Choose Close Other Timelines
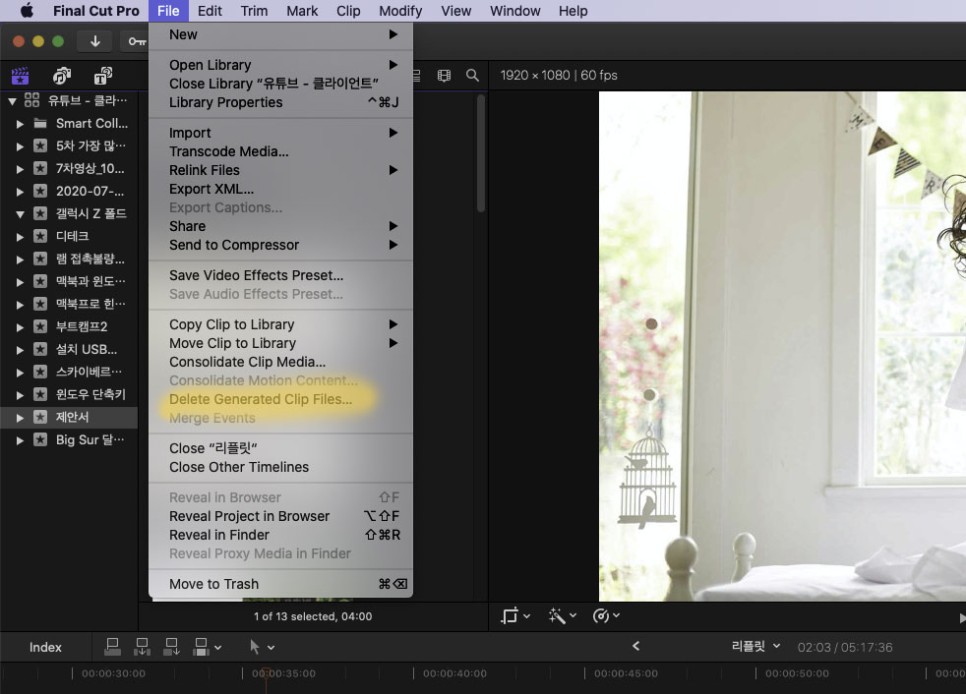 click(280, 467)
